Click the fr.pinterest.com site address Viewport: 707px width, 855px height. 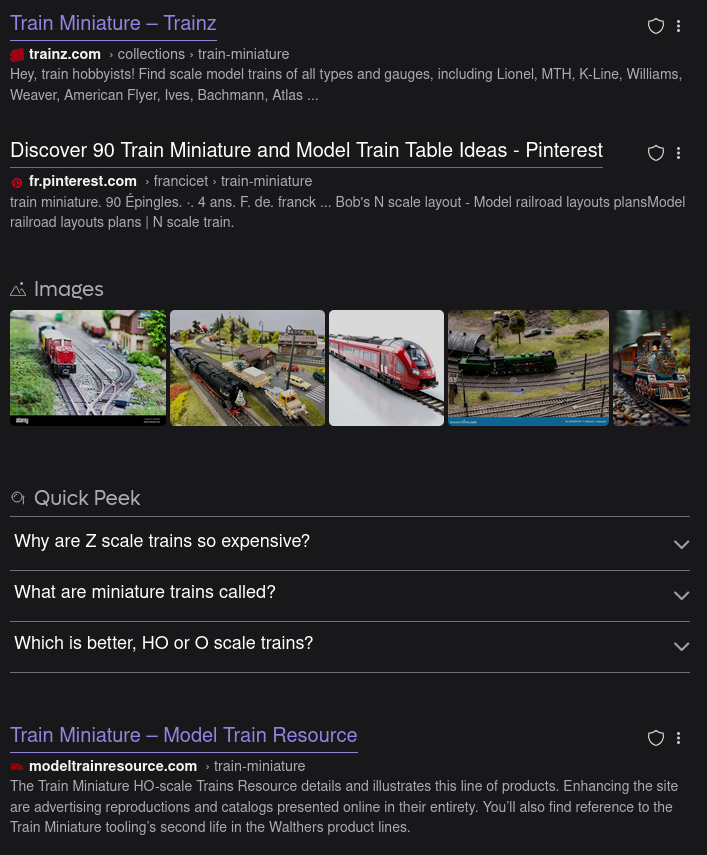tap(83, 181)
